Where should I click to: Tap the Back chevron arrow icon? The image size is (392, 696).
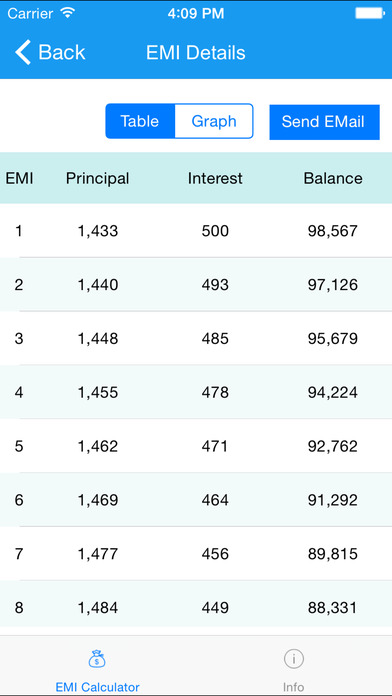(x=23, y=52)
